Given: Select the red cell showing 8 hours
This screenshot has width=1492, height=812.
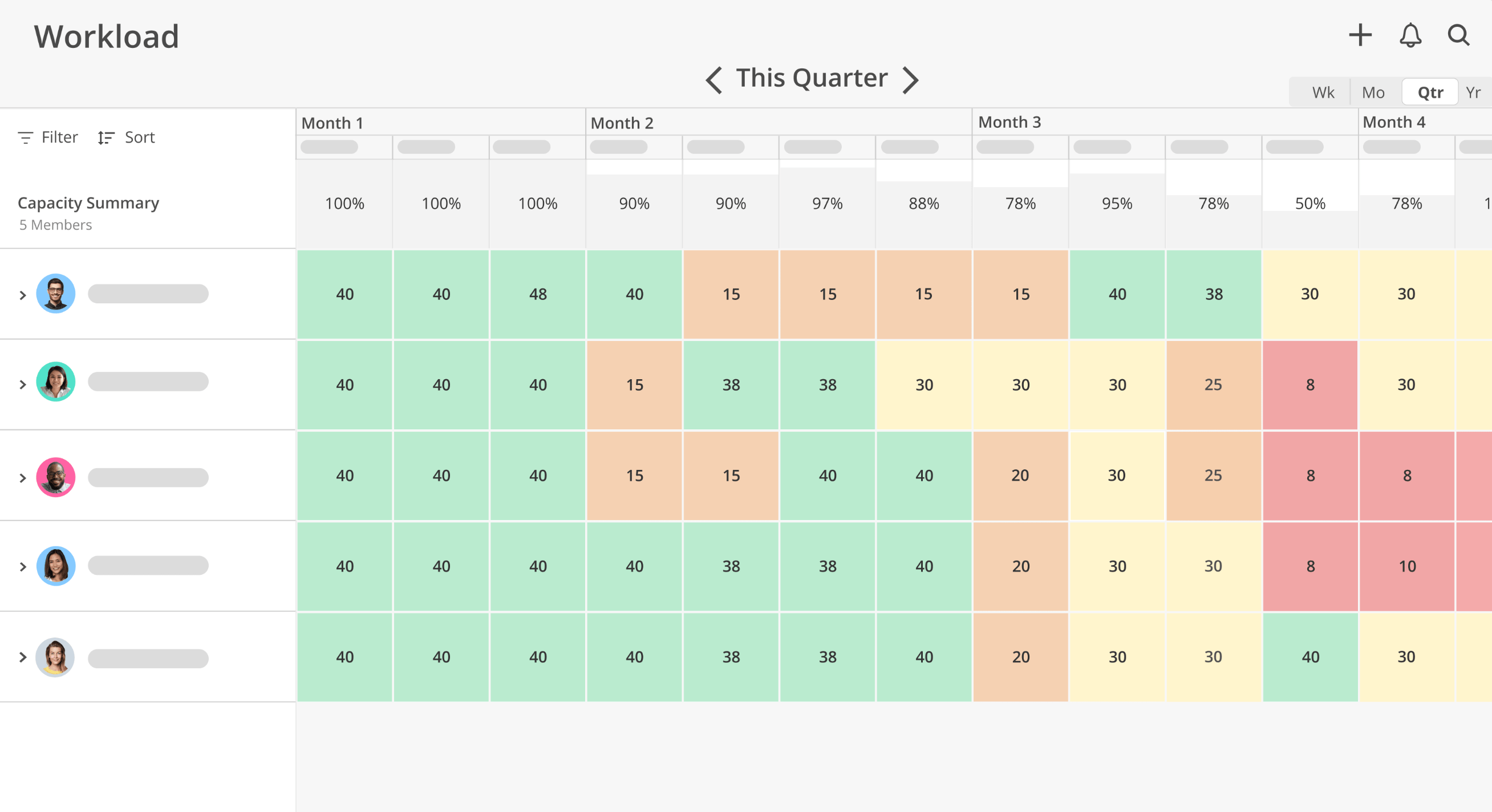Looking at the screenshot, I should (1310, 384).
